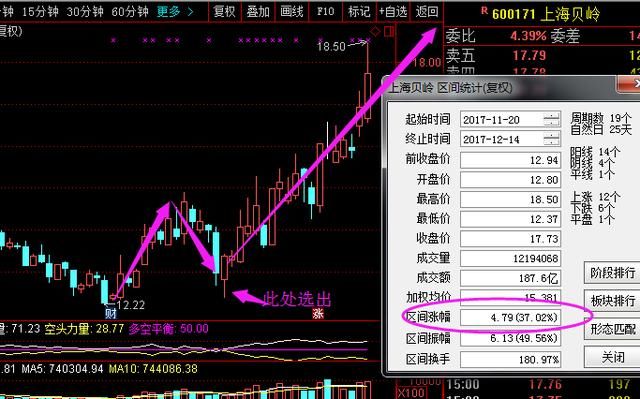Image resolution: width=640 pixels, height=399 pixels.
Task: Switch to the 30分钟 chart period
Action: click(85, 12)
